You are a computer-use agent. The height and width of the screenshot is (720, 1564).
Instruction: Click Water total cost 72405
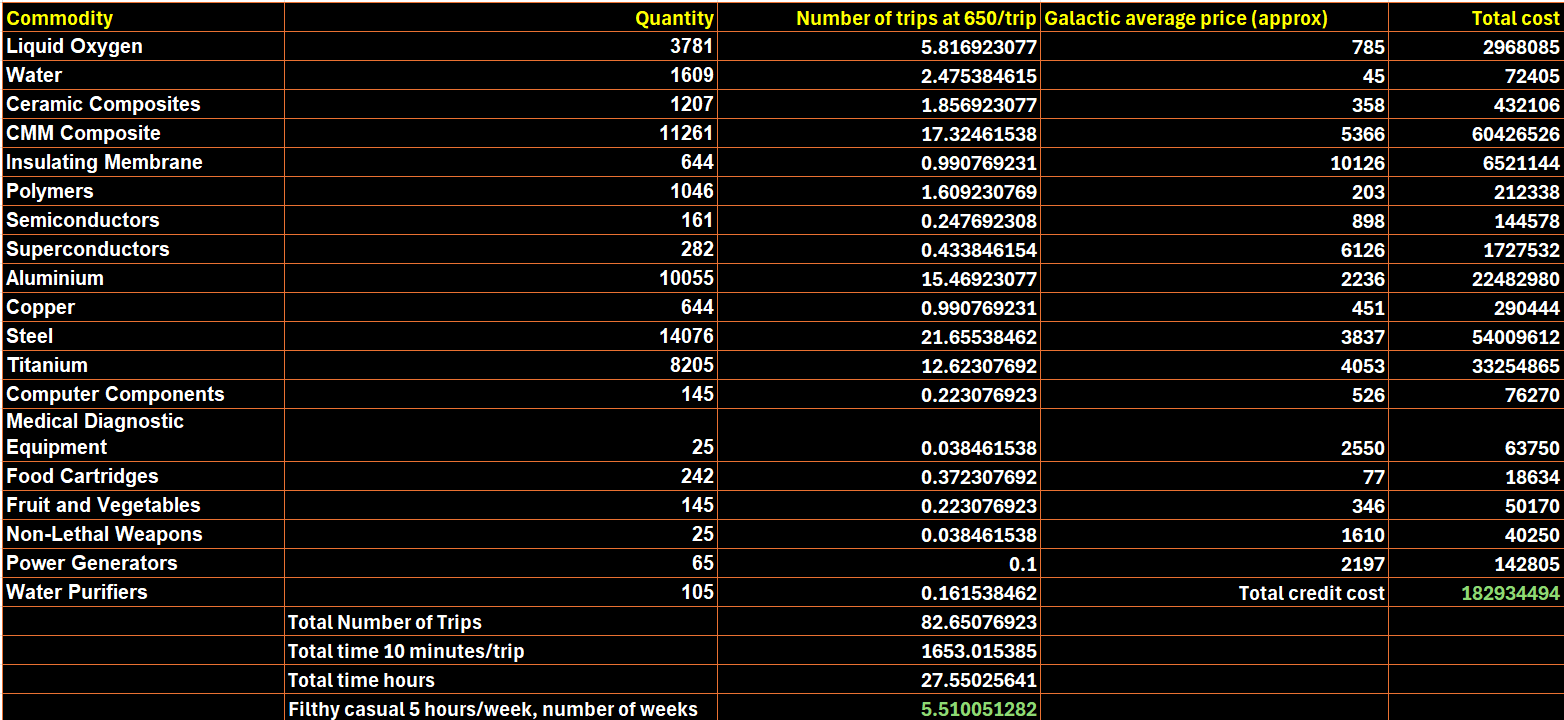coord(1476,75)
